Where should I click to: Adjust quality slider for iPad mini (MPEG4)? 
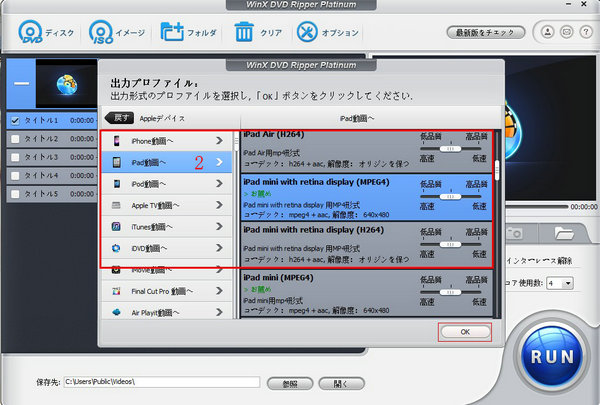[450, 292]
